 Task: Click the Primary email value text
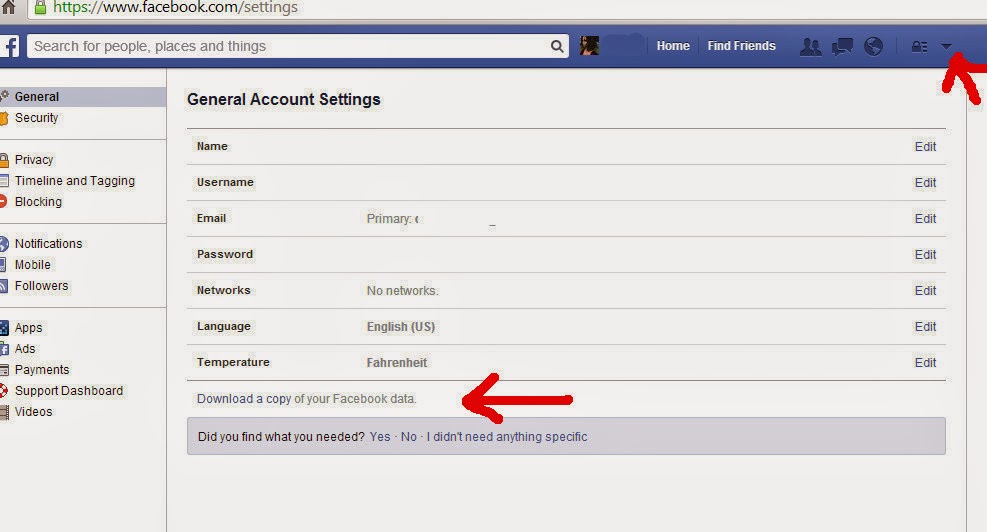pyautogui.click(x=392, y=218)
